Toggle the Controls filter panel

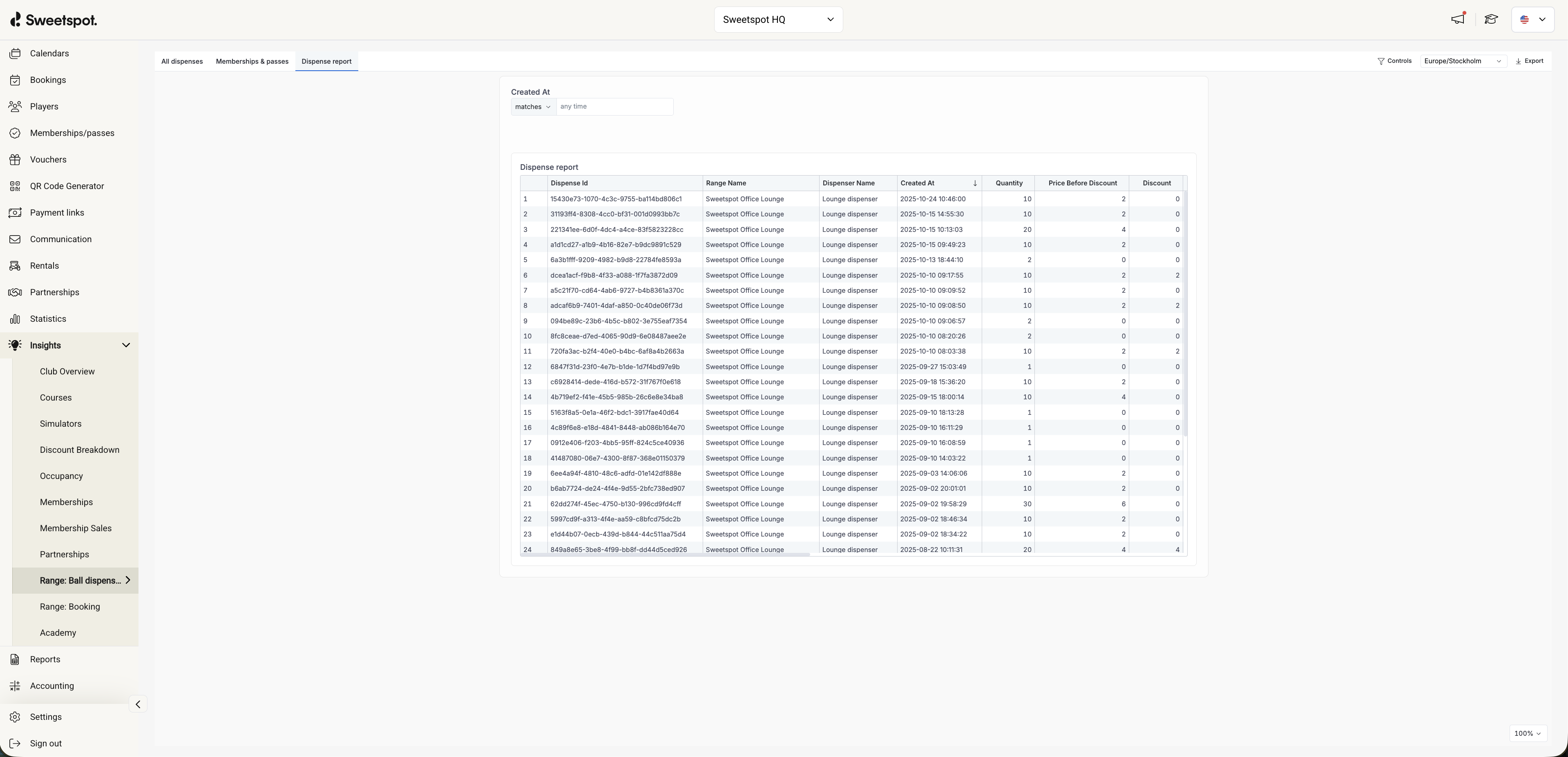pyautogui.click(x=1394, y=61)
